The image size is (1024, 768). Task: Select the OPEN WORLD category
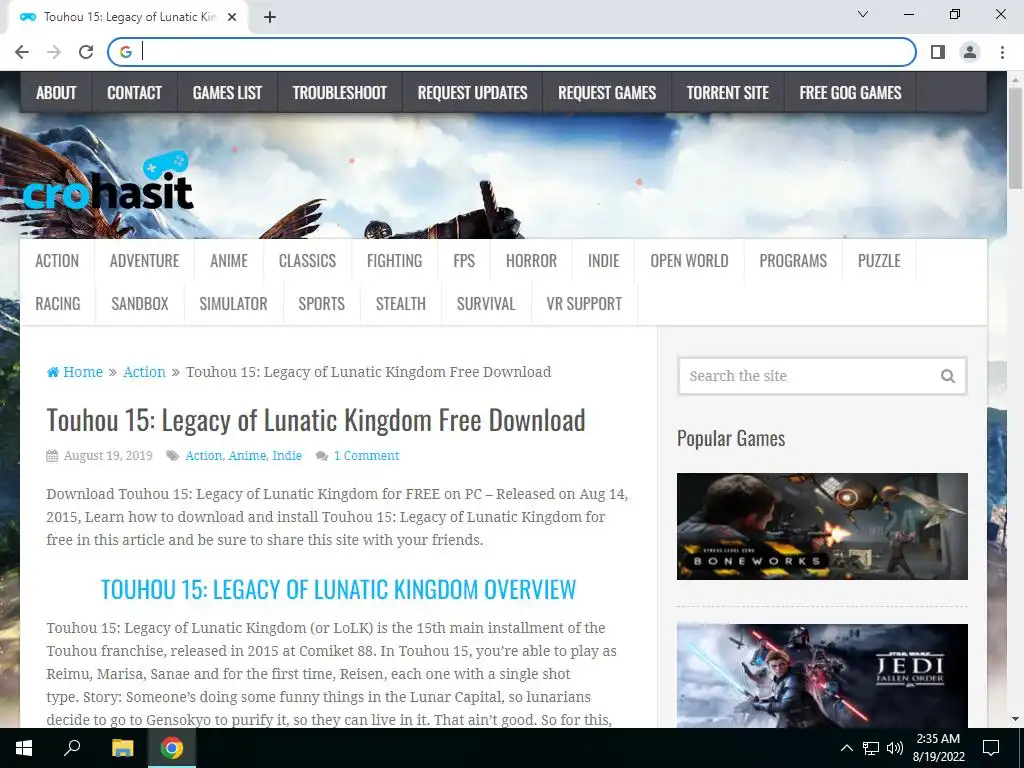[689, 261]
